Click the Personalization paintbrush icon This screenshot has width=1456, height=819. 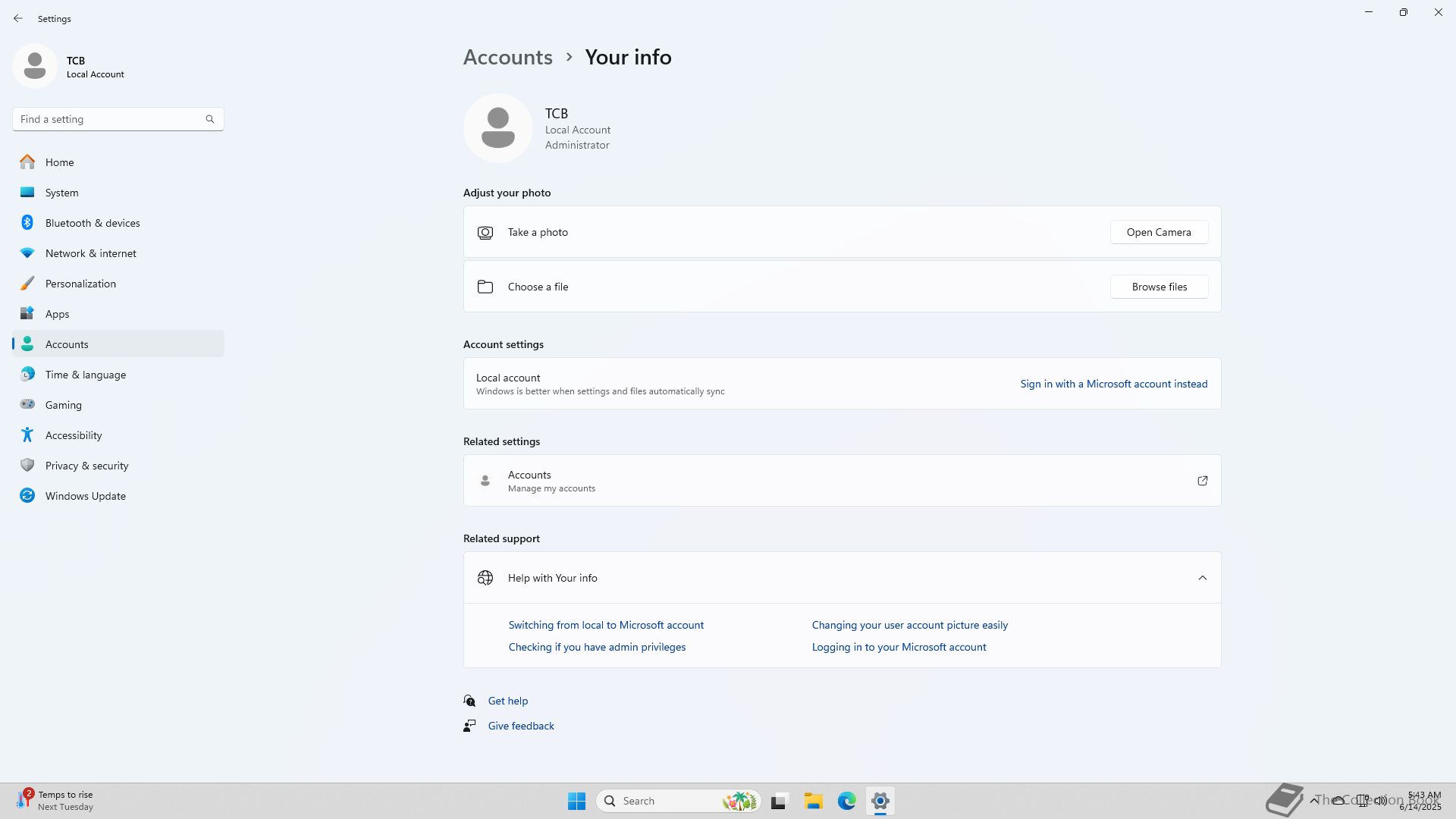coord(27,284)
